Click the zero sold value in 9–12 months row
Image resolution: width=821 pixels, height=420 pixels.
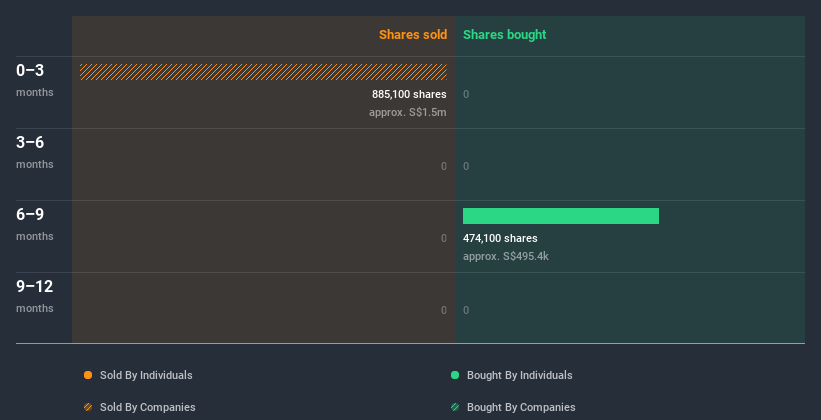coord(444,311)
